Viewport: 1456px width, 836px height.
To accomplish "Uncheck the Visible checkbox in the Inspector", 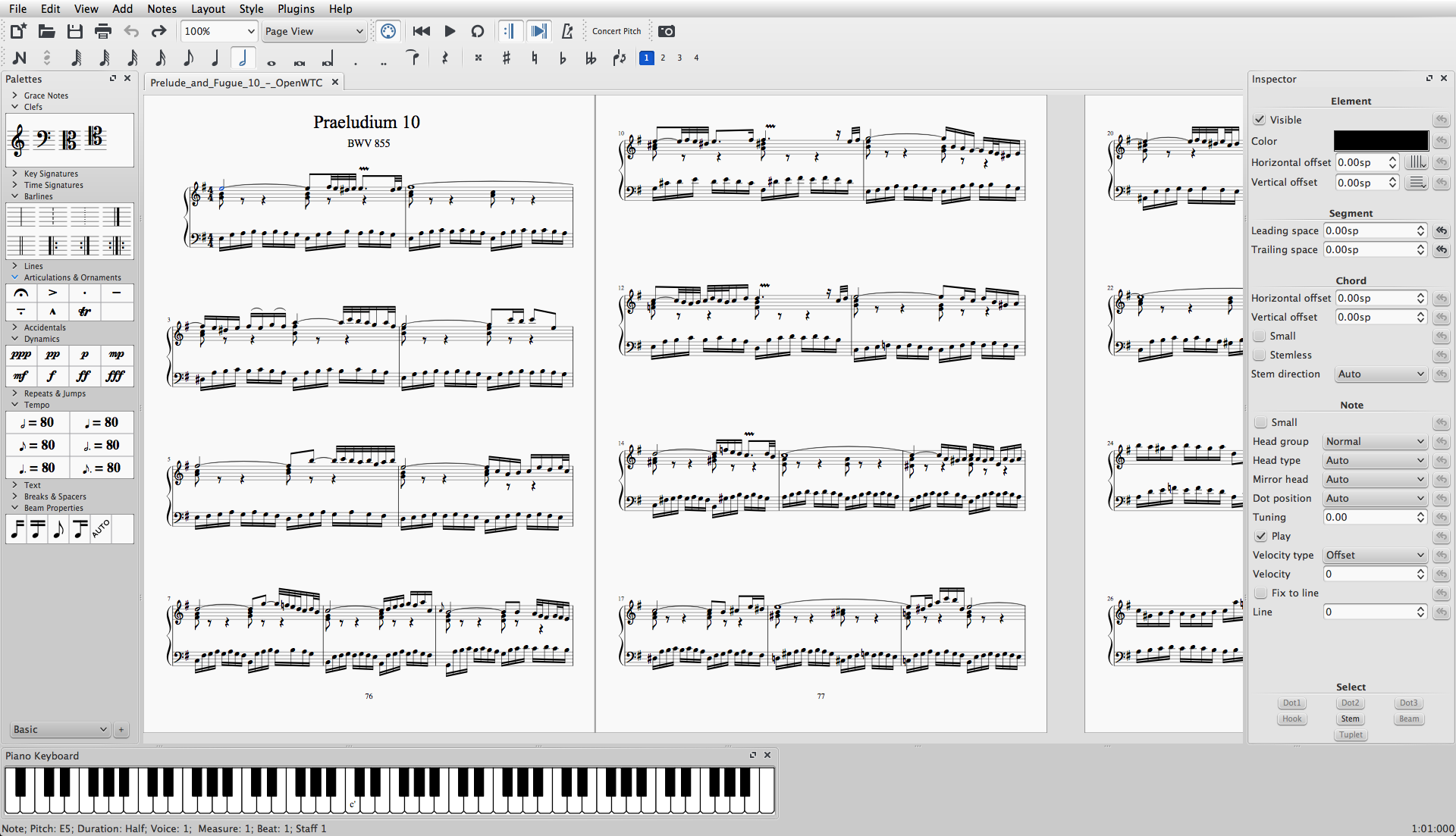I will pos(1260,120).
